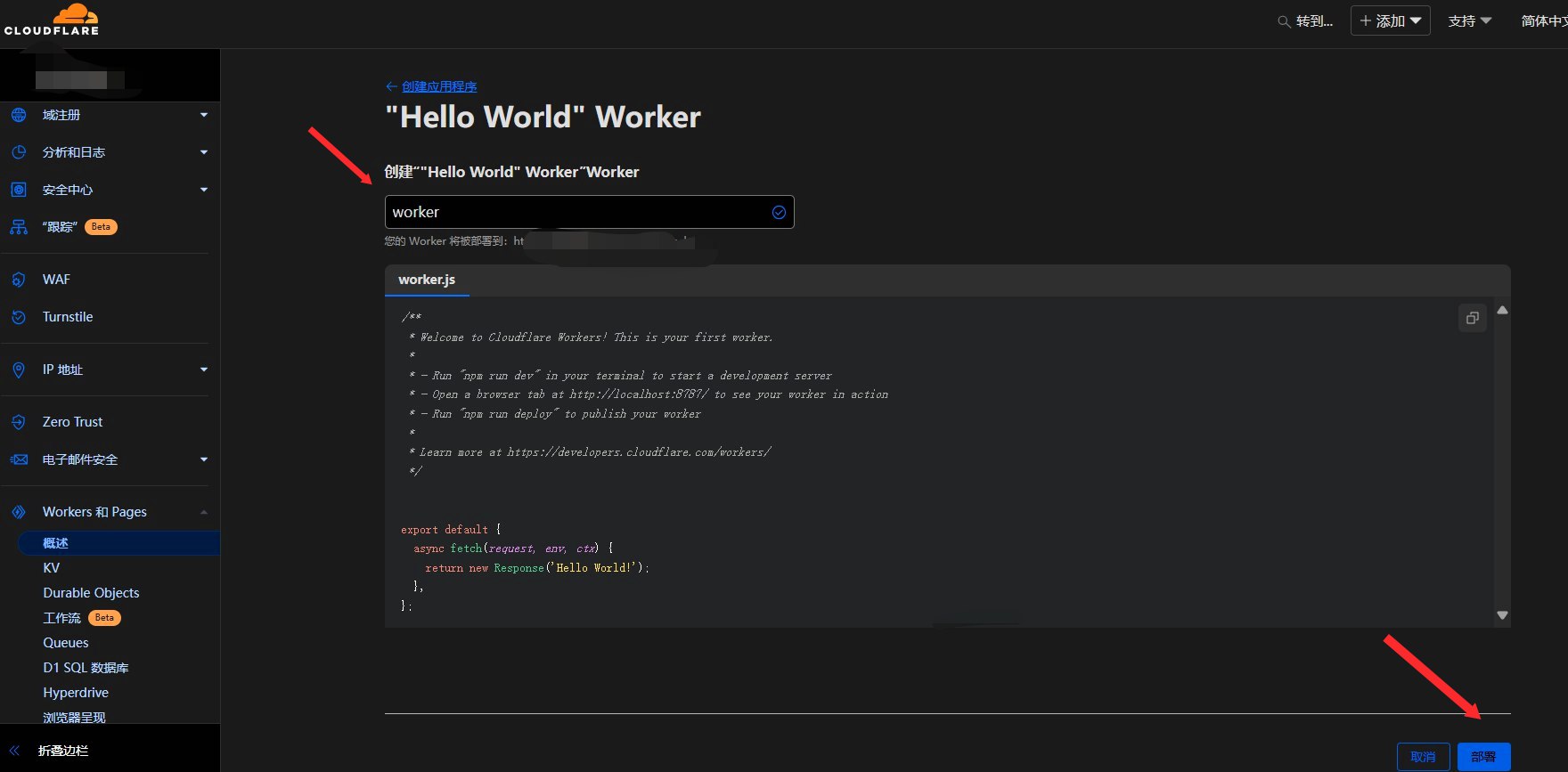Click the Beta badge next to 跟踪

(x=101, y=227)
